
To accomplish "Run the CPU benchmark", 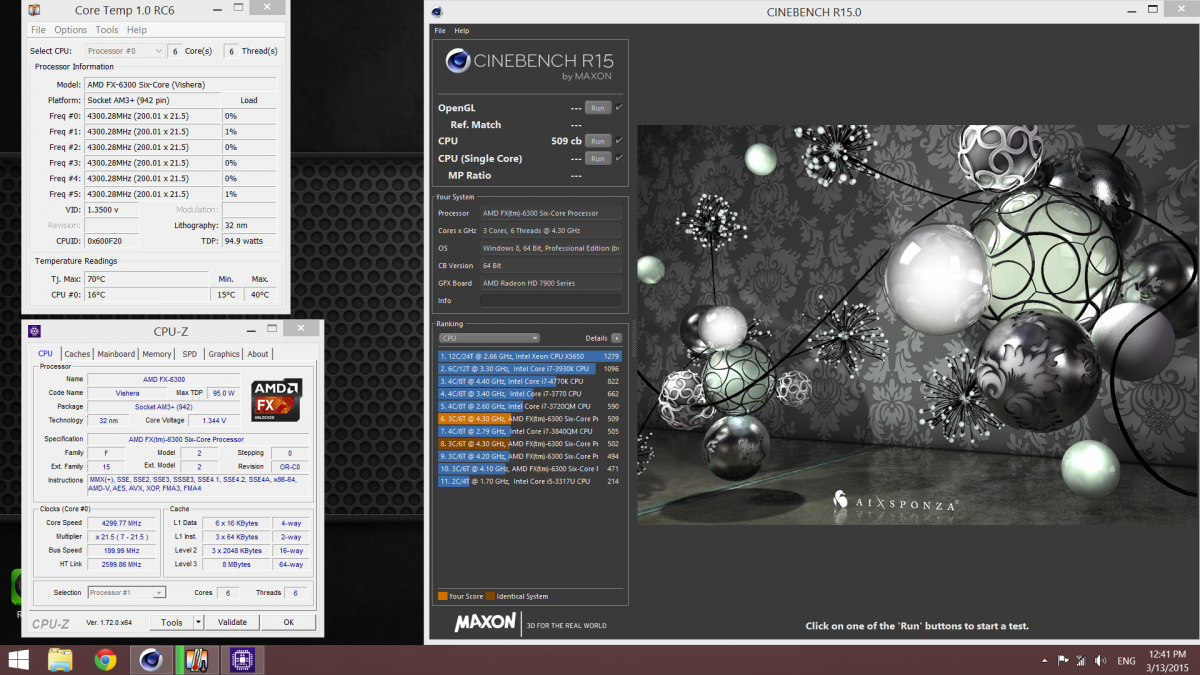I will (x=597, y=141).
